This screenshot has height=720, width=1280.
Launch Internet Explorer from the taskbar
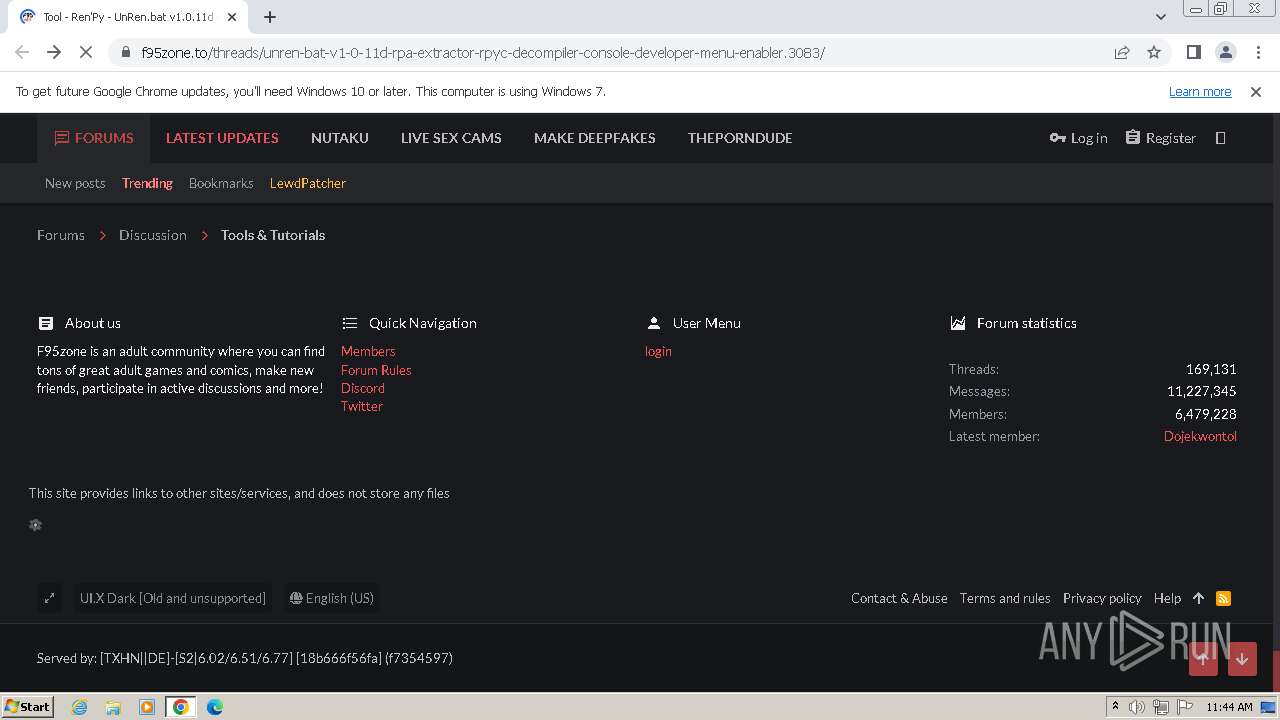[79, 707]
